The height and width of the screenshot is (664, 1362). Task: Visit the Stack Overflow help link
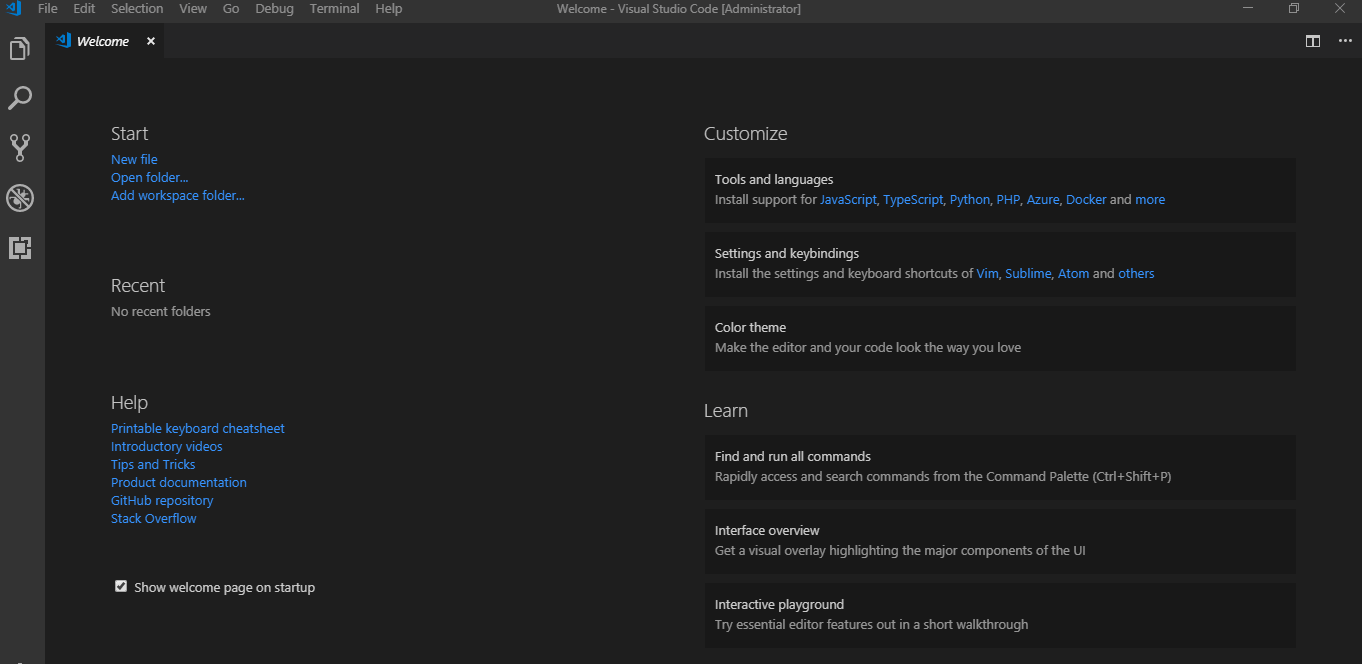(153, 518)
